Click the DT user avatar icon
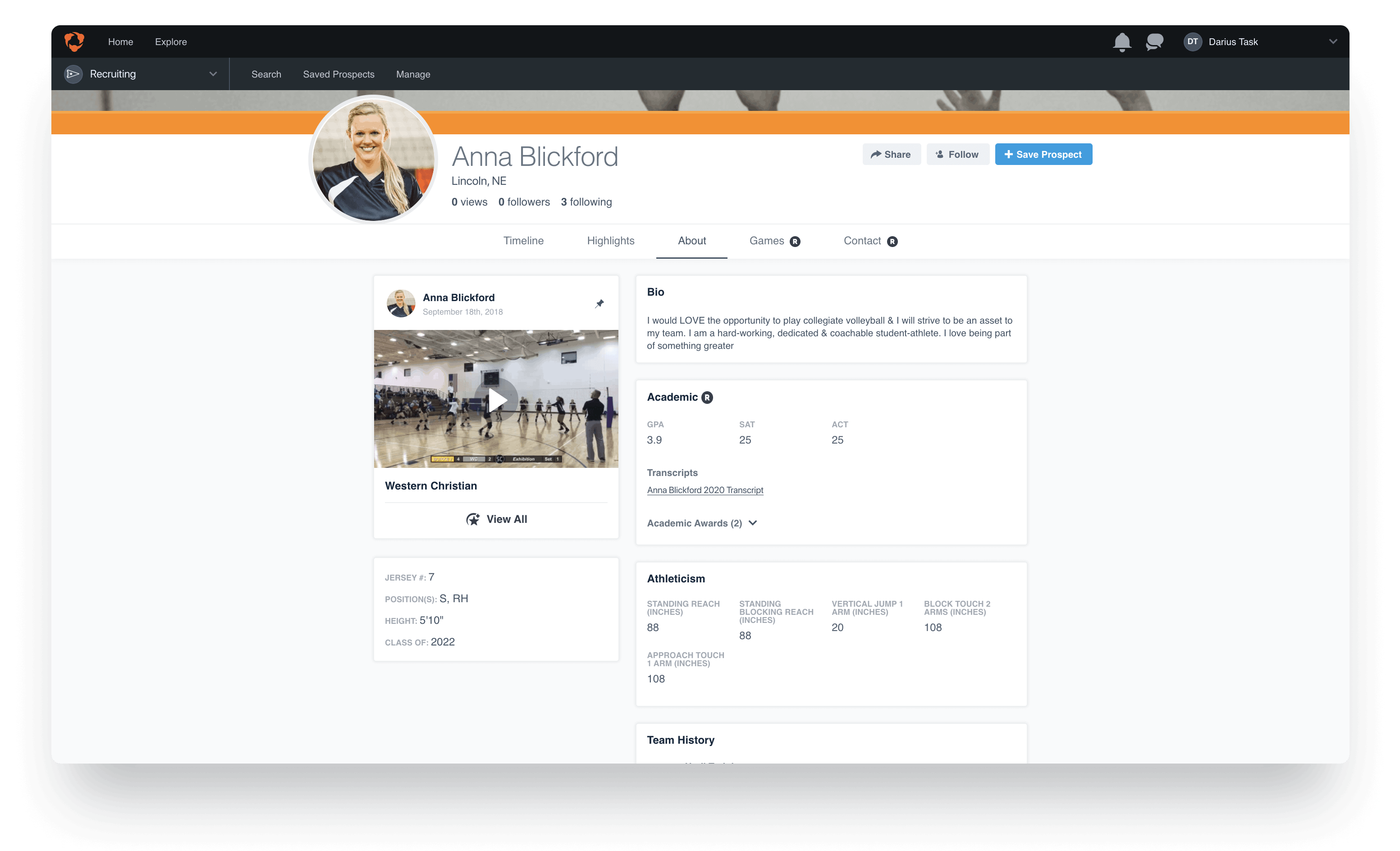 click(1192, 41)
